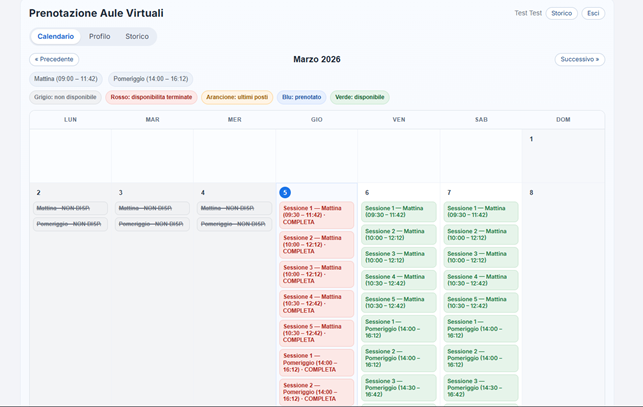643x407 pixels.
Task: Click the Storico button in header
Action: [x=561, y=14]
